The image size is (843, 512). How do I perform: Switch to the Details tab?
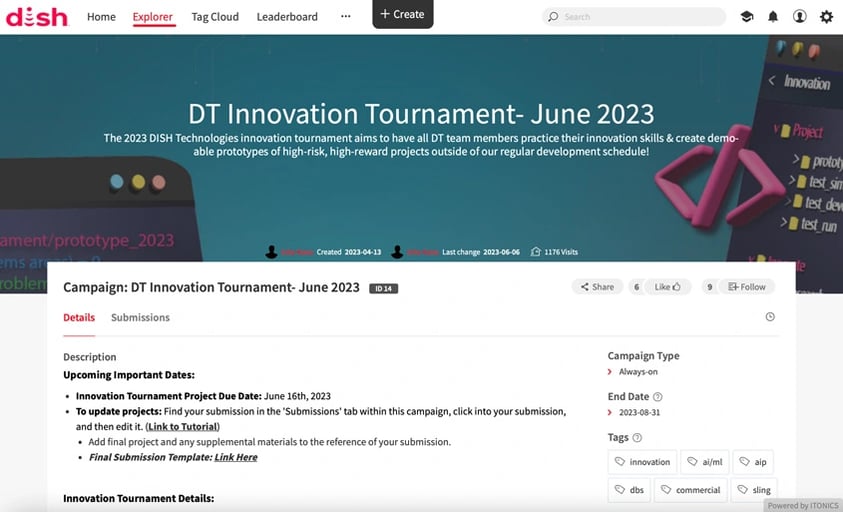79,317
